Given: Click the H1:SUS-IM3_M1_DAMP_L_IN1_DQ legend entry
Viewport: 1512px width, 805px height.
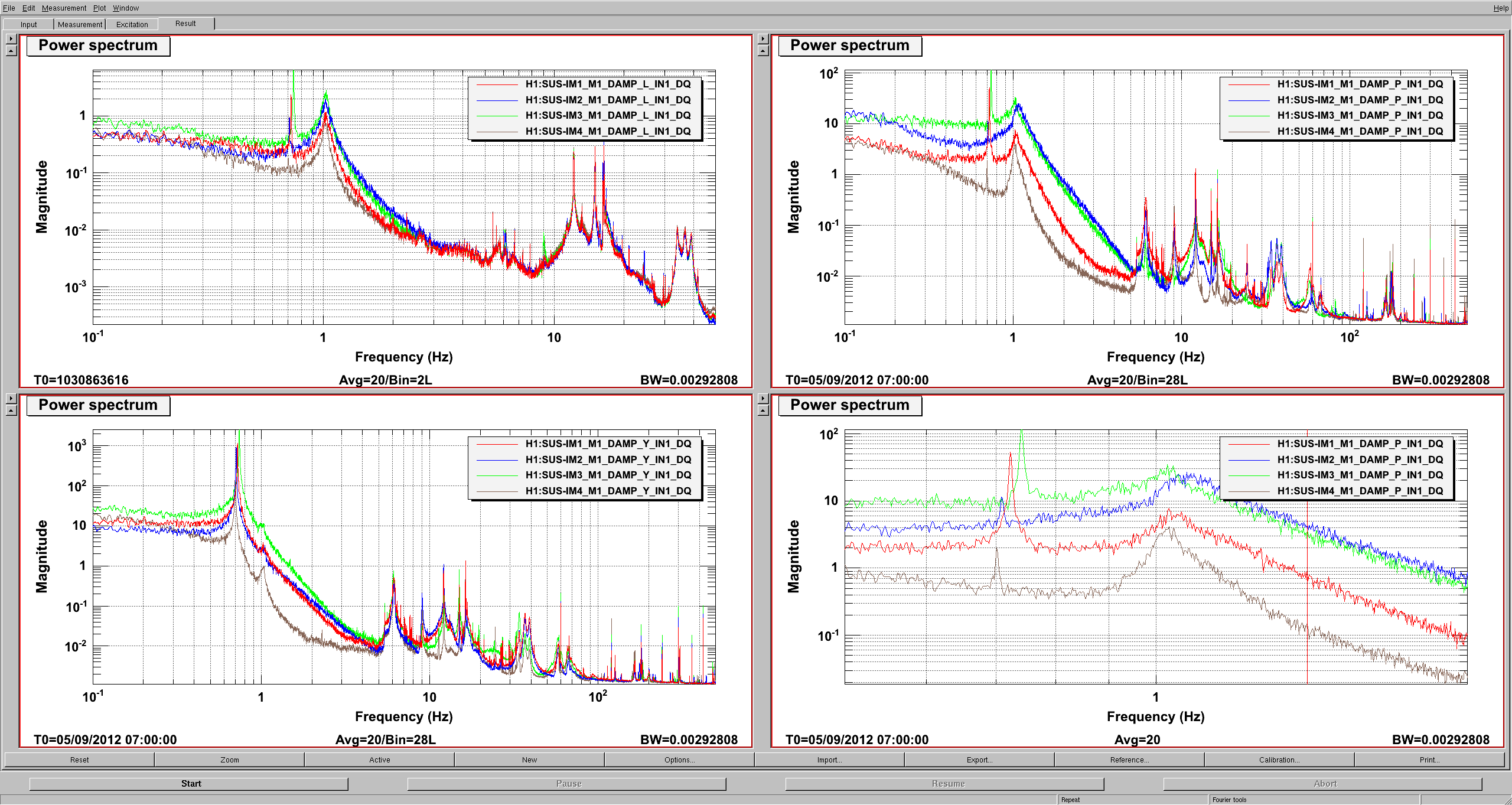Looking at the screenshot, I should coord(608,115).
